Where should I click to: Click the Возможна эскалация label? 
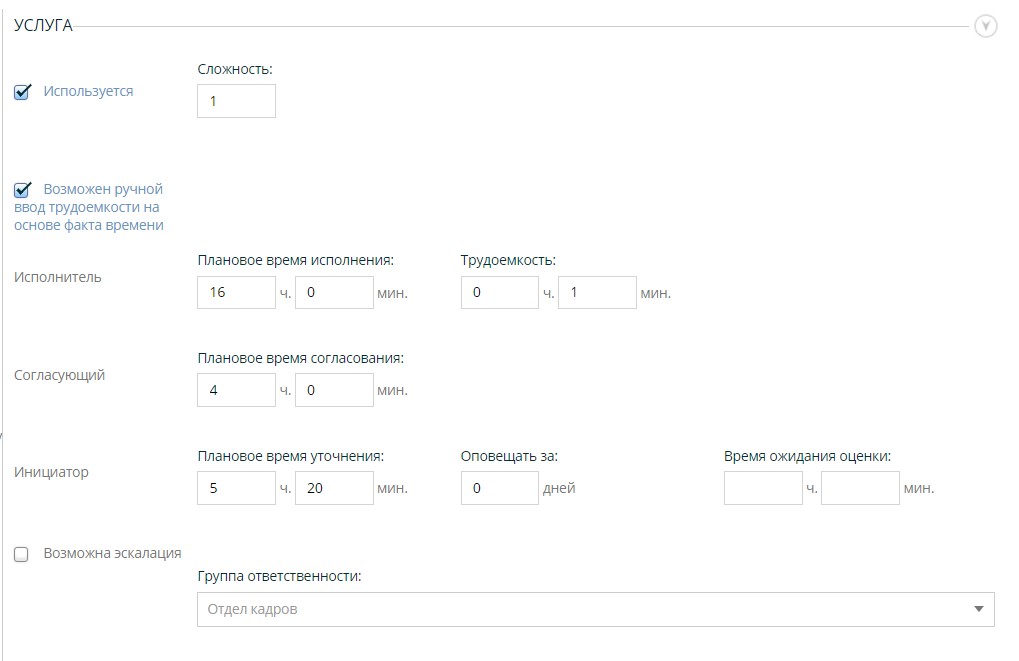click(x=112, y=553)
